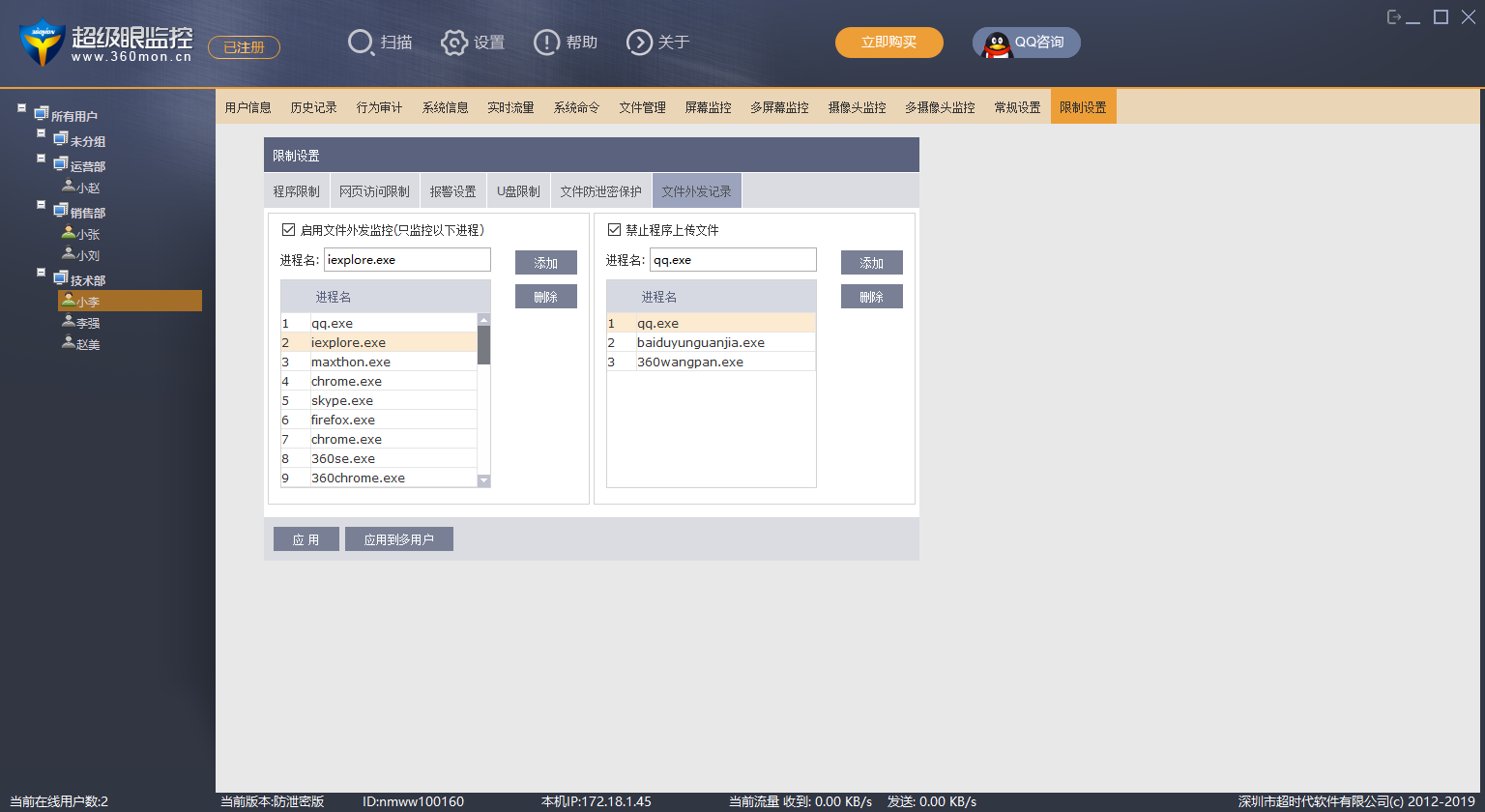The width and height of the screenshot is (1485, 812).
Task: Click the 超级眼监控 shield logo
Action: click(x=42, y=43)
